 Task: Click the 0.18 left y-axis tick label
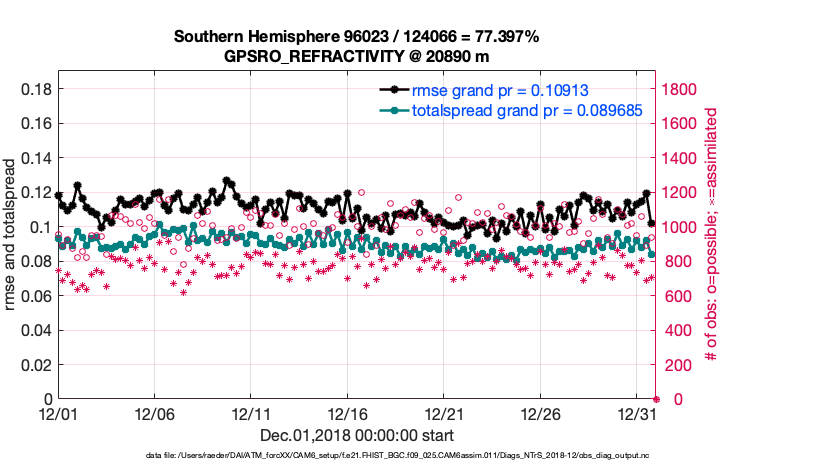click(36, 89)
